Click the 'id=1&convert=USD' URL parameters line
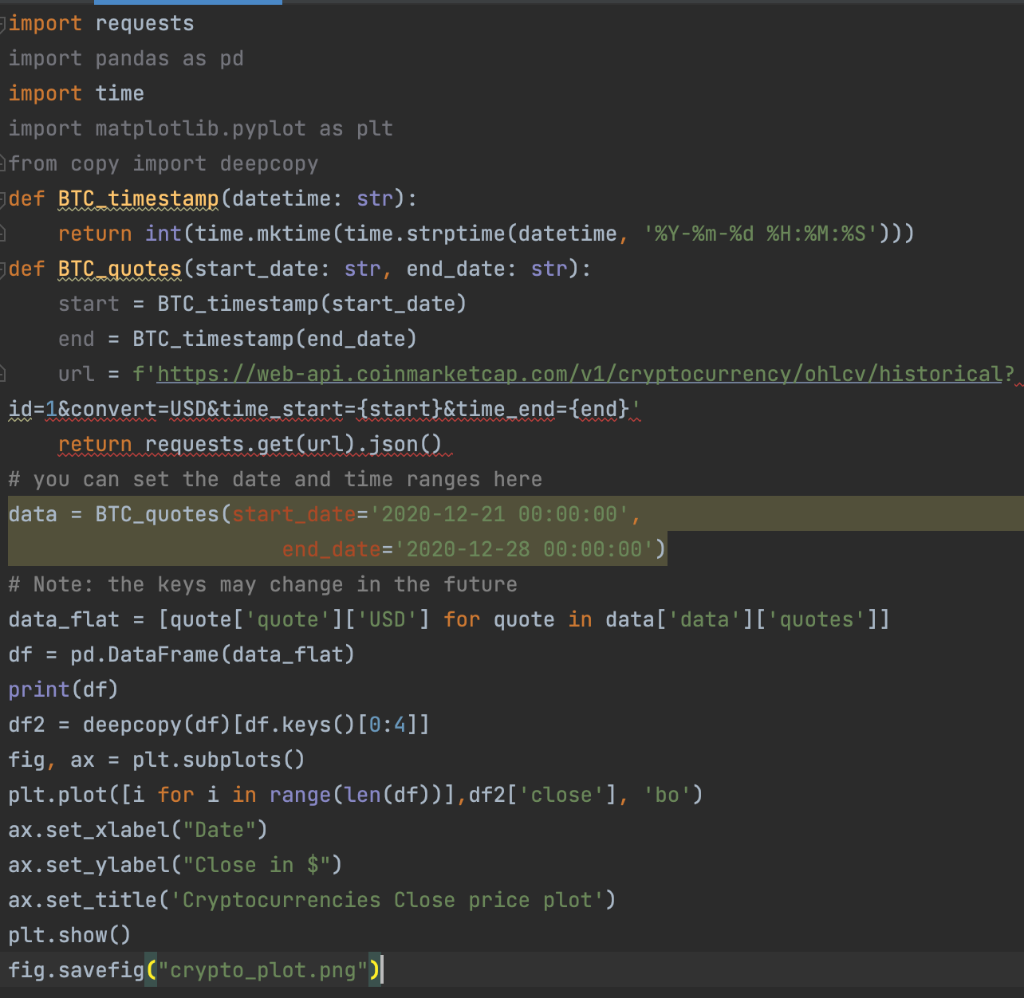This screenshot has width=1024, height=998. [x=324, y=409]
